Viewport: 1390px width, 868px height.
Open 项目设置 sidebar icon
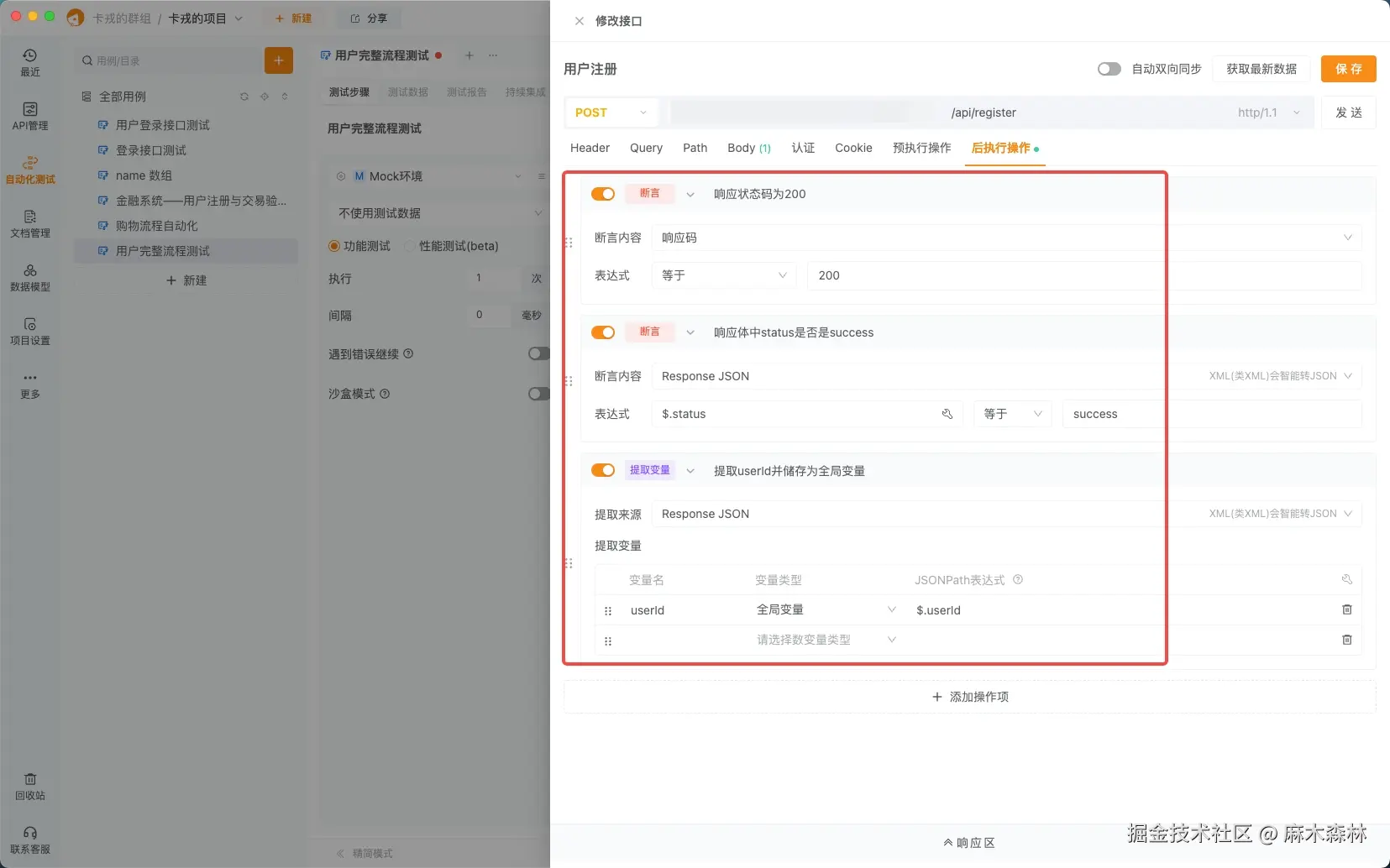coord(30,331)
